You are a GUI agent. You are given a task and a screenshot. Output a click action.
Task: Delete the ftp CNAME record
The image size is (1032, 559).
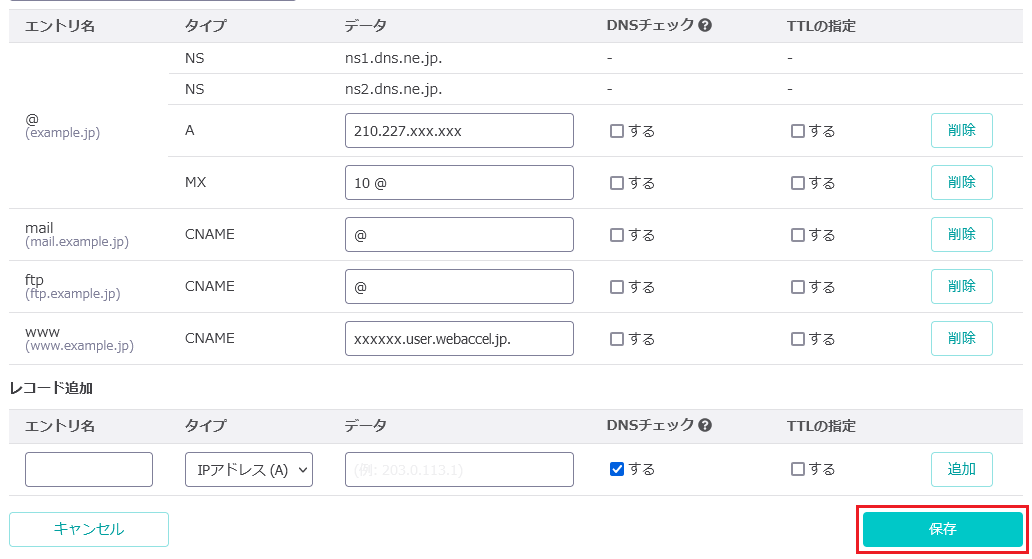pos(962,286)
